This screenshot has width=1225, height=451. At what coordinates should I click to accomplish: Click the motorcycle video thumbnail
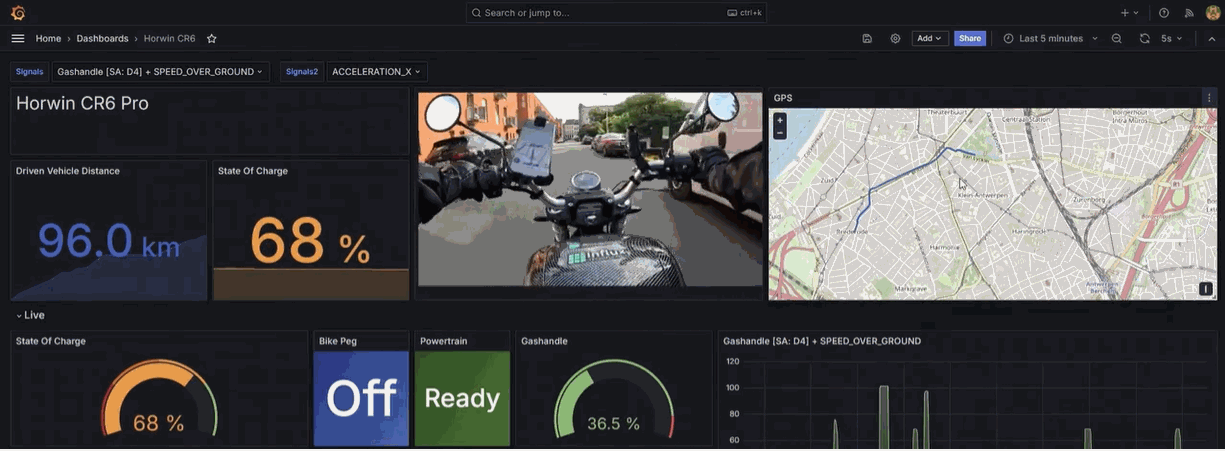[x=590, y=190]
